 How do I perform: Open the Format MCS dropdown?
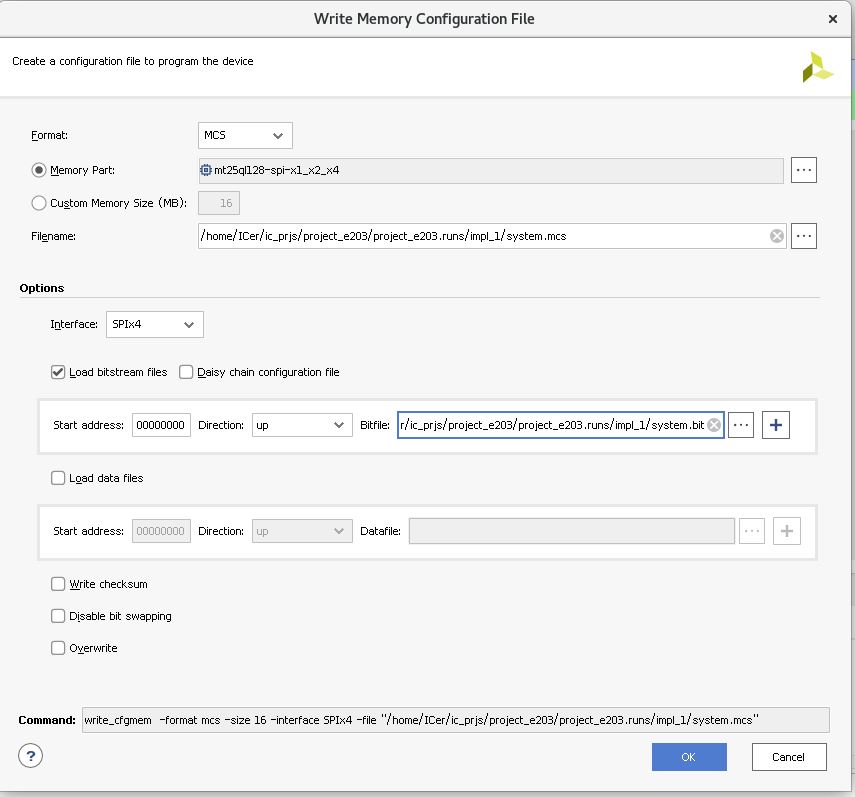pyautogui.click(x=245, y=135)
